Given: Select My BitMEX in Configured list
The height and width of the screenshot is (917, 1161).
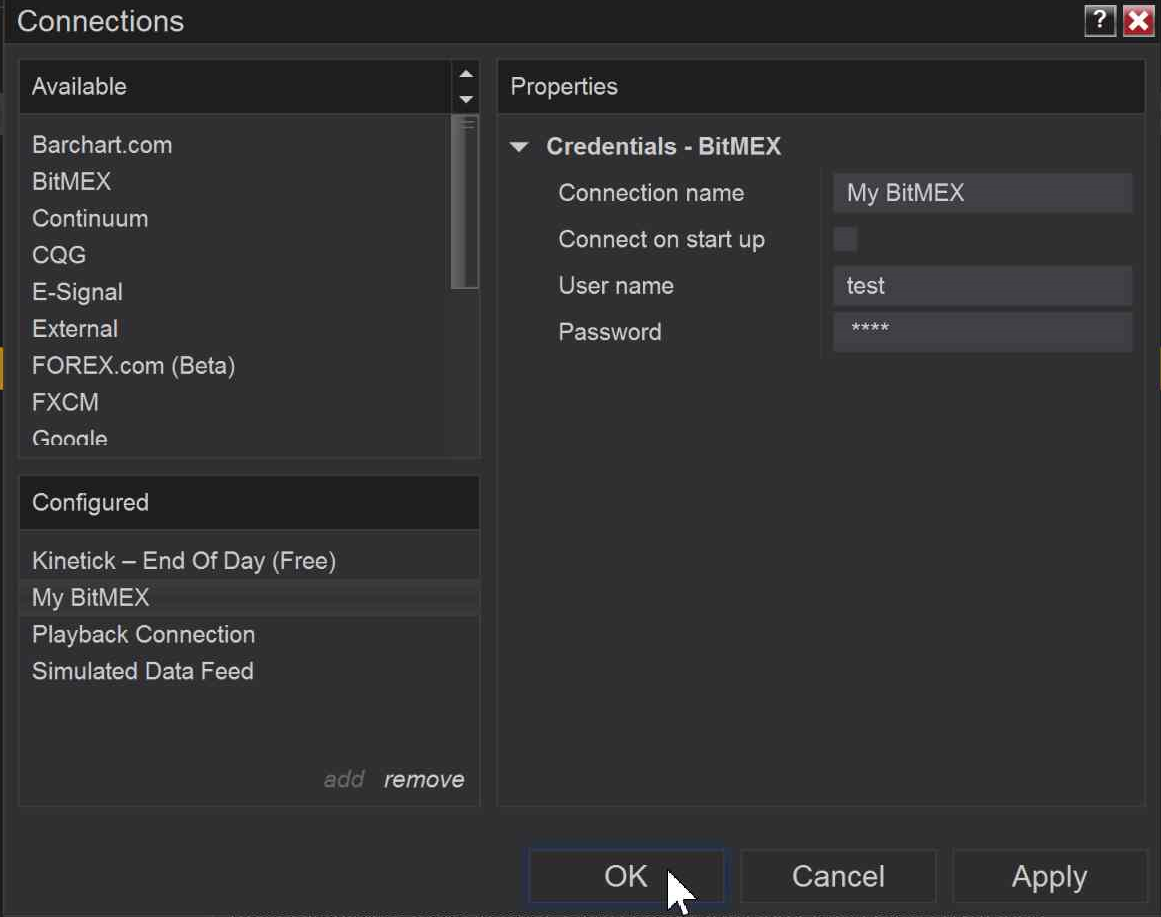Looking at the screenshot, I should click(x=249, y=598).
